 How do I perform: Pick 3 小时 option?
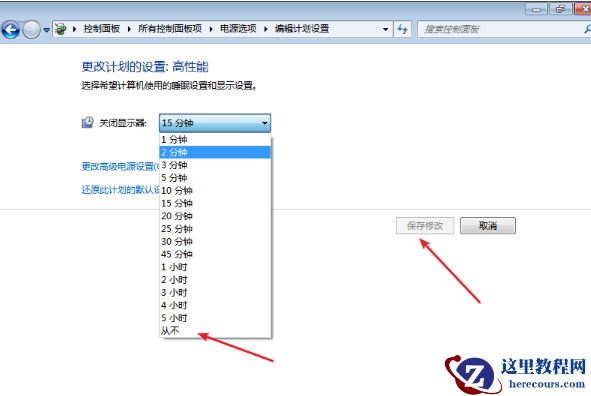[x=215, y=292]
